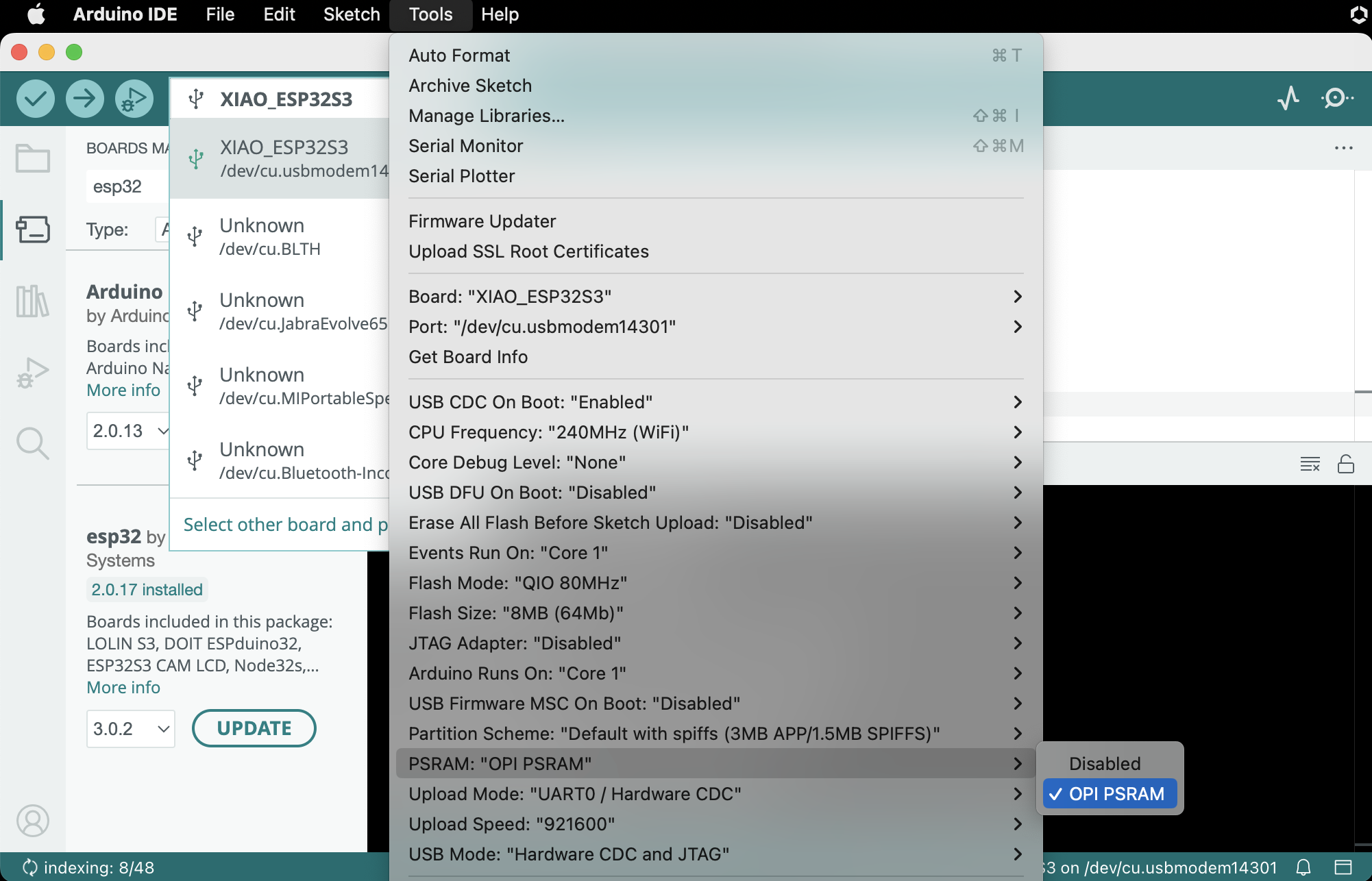Clear output using the lines-x icon
The width and height of the screenshot is (1372, 881).
click(x=1310, y=464)
